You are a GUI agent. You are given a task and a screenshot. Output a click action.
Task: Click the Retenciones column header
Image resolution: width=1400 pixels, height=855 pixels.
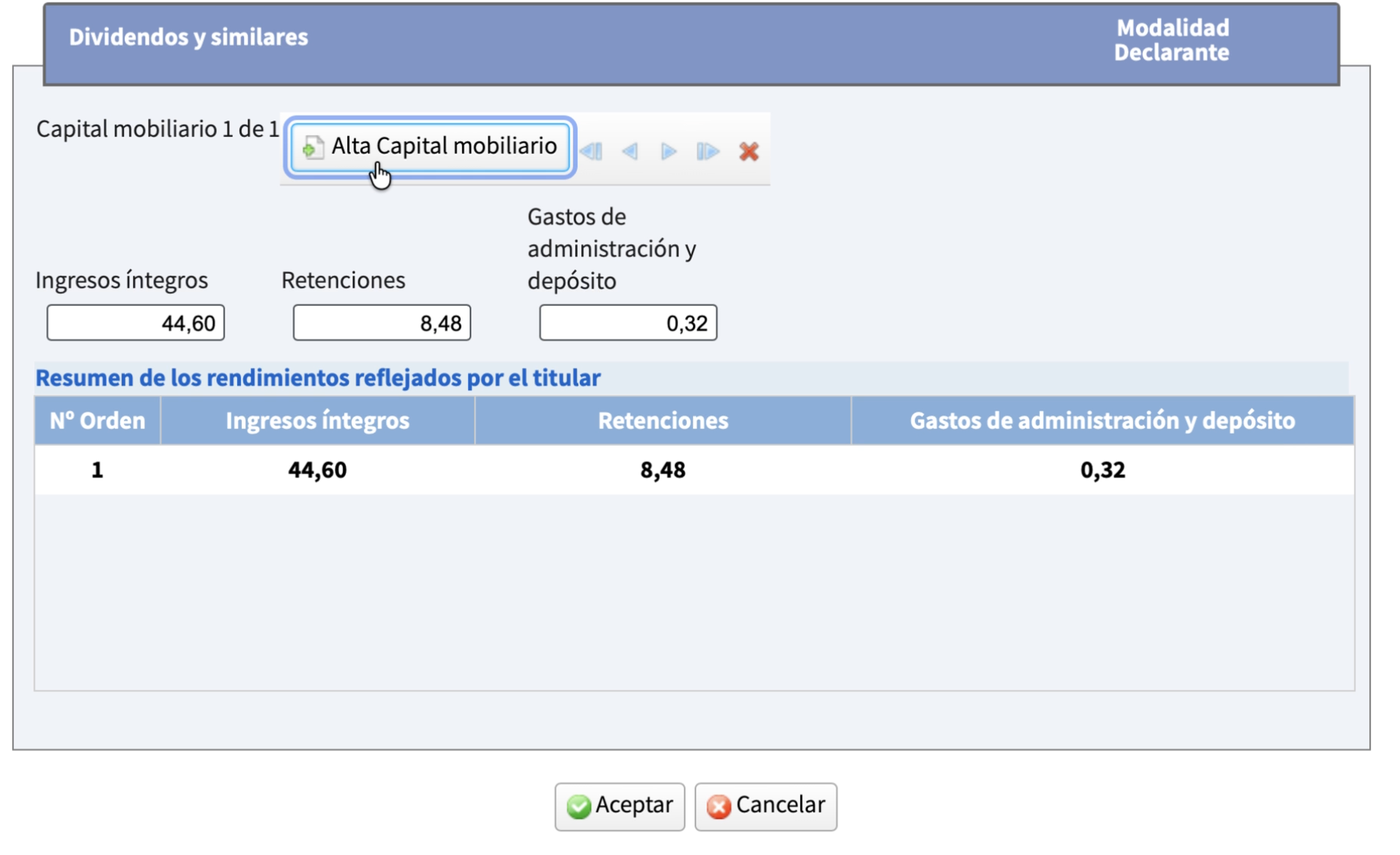point(663,420)
